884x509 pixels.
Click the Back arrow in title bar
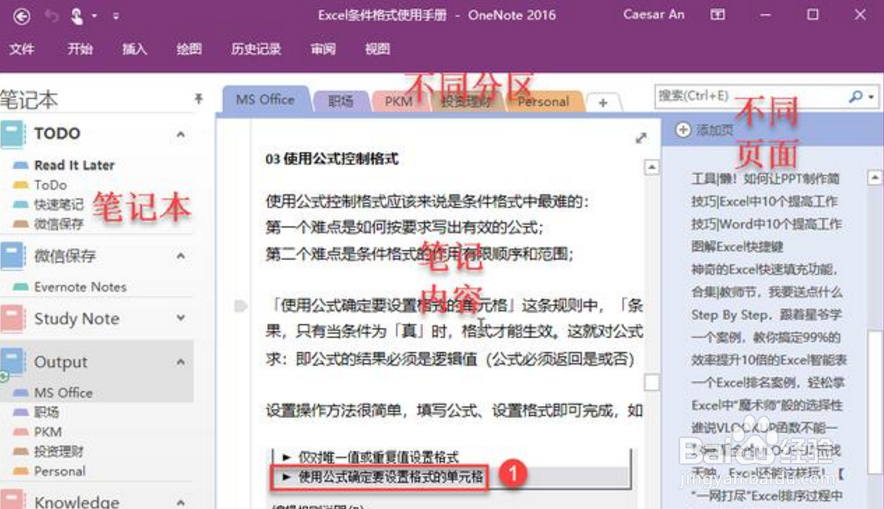21,16
